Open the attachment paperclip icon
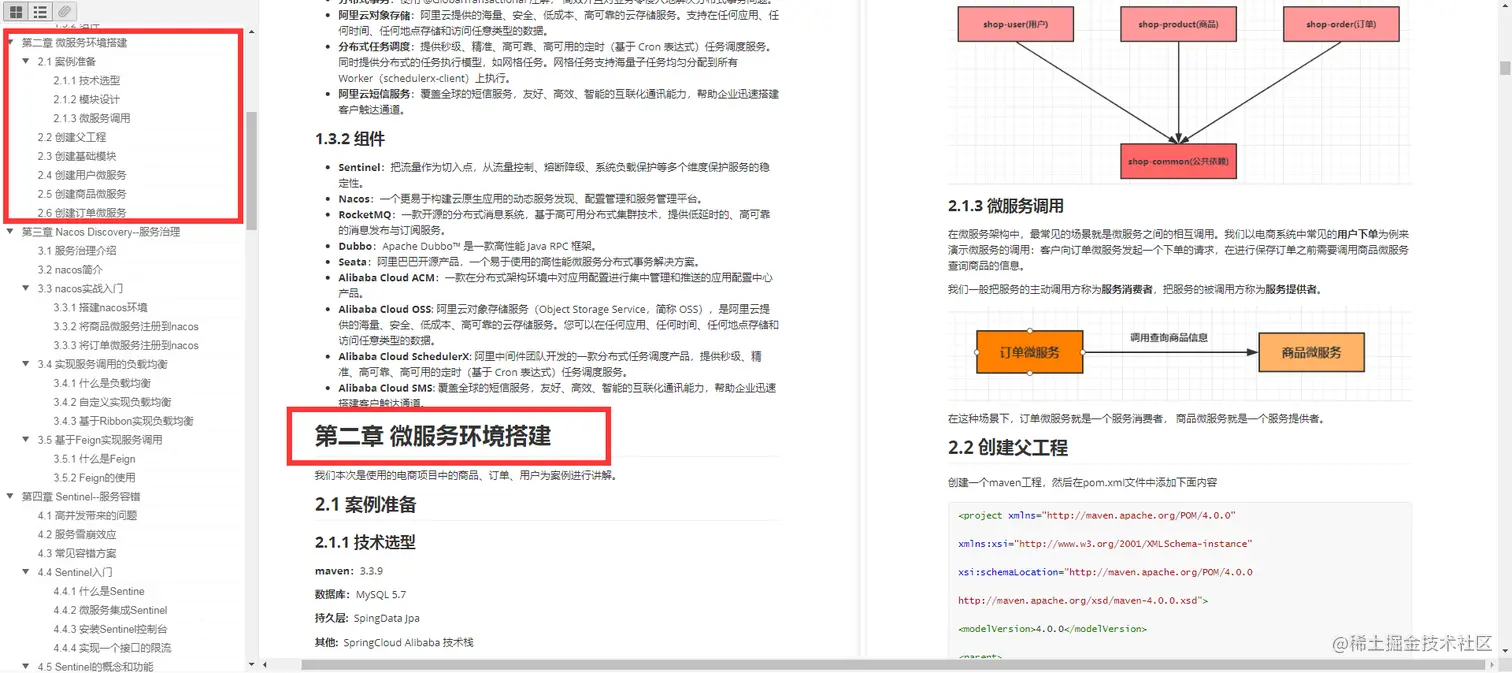Screen dimensions: 1512x673 [62, 12]
